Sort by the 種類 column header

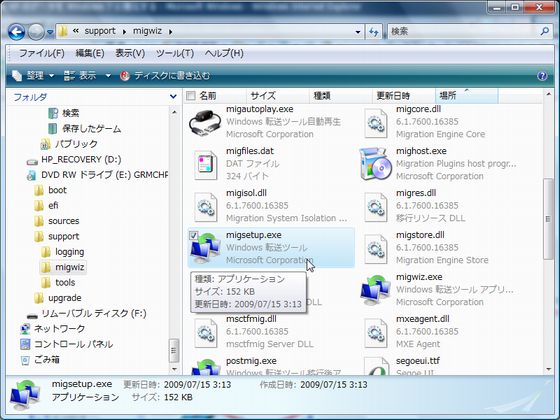pyautogui.click(x=322, y=96)
